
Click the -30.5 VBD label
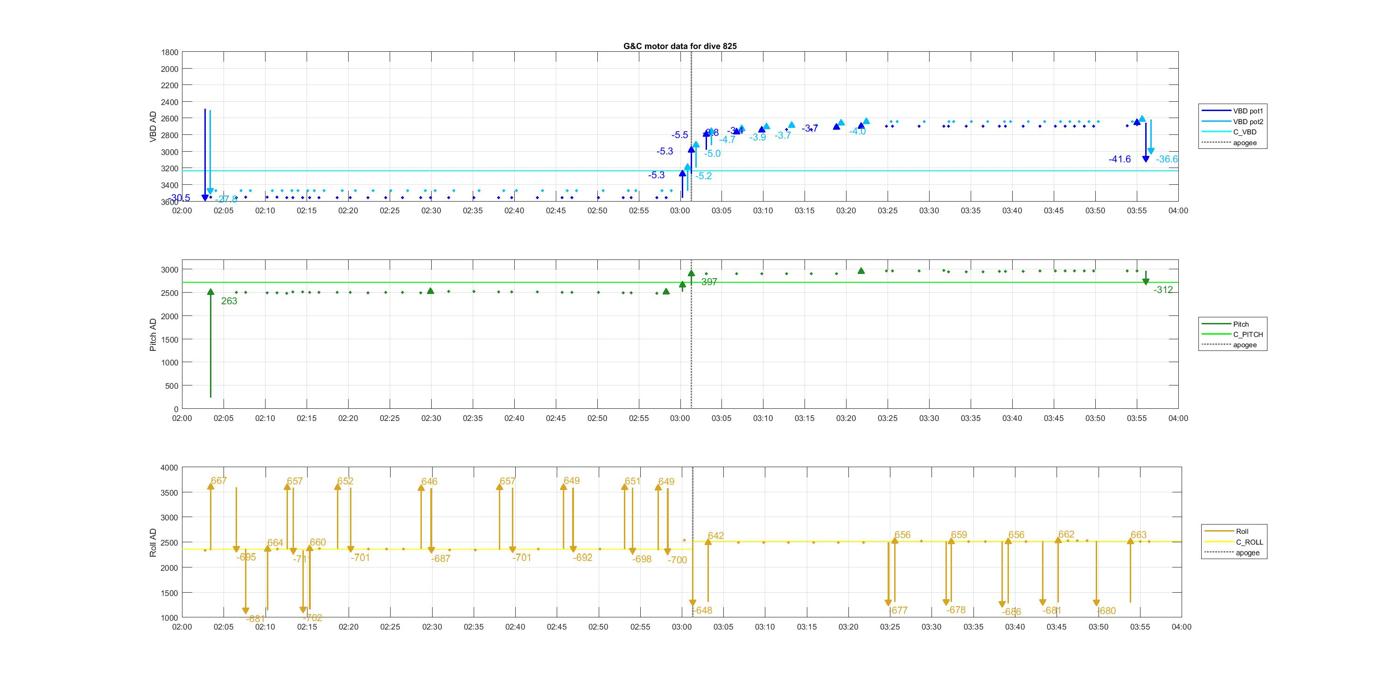click(x=179, y=198)
